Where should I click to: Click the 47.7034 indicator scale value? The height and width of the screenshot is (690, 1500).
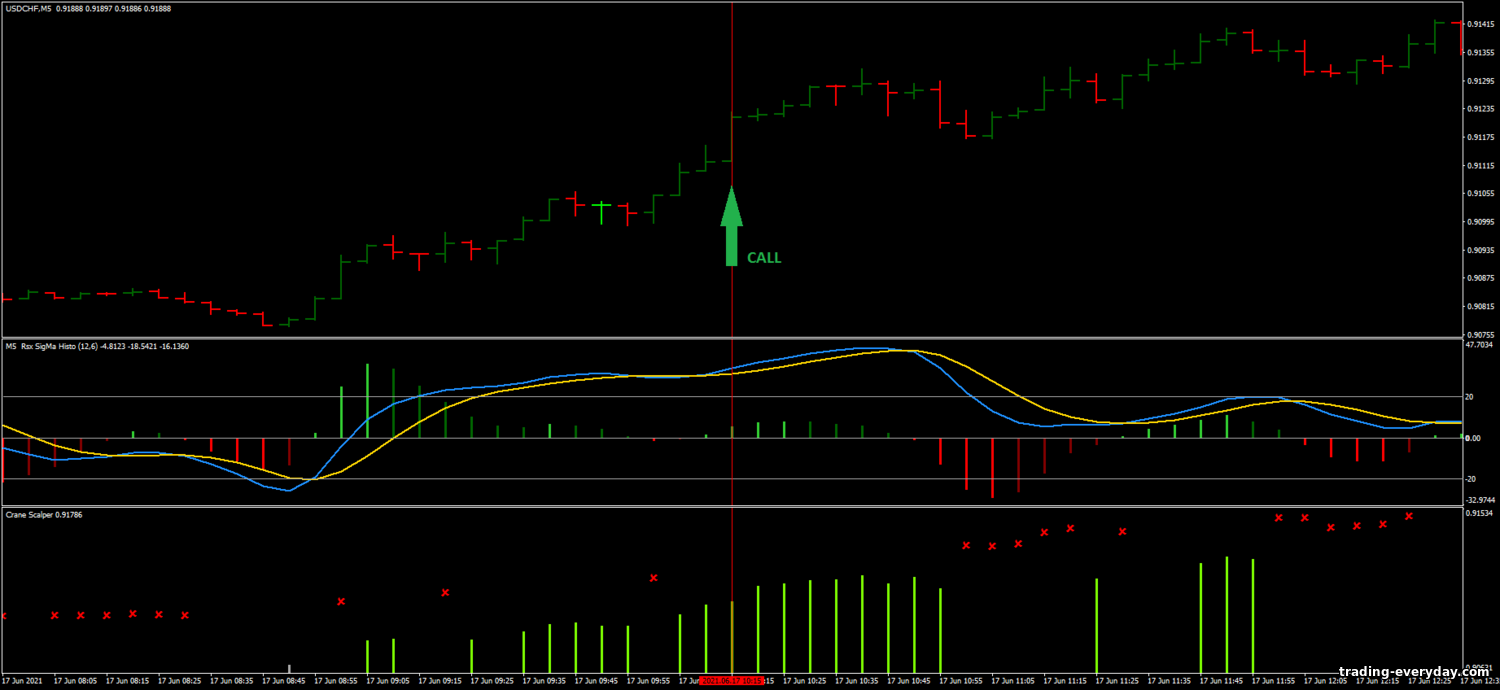(x=1479, y=345)
